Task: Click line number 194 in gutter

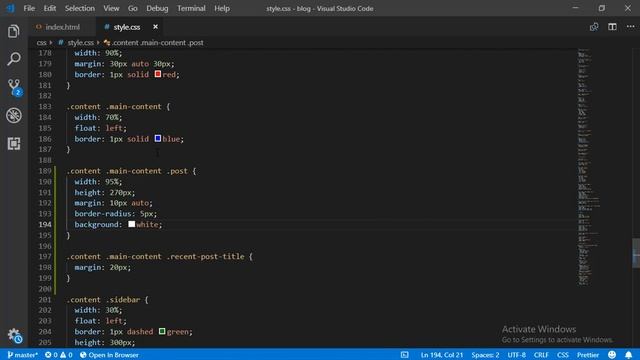Action: (x=45, y=224)
